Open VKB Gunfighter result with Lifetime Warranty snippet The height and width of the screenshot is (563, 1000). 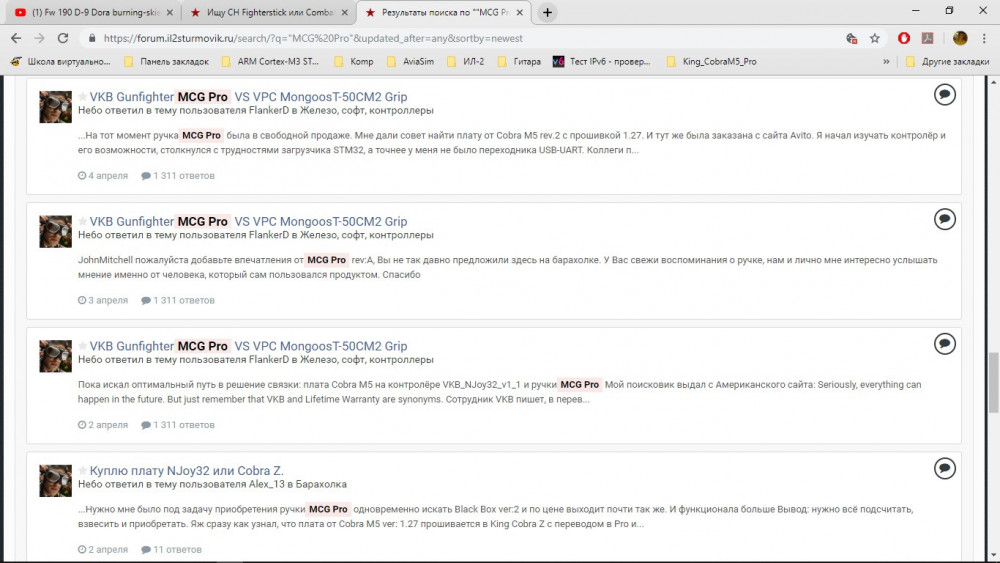[248, 346]
